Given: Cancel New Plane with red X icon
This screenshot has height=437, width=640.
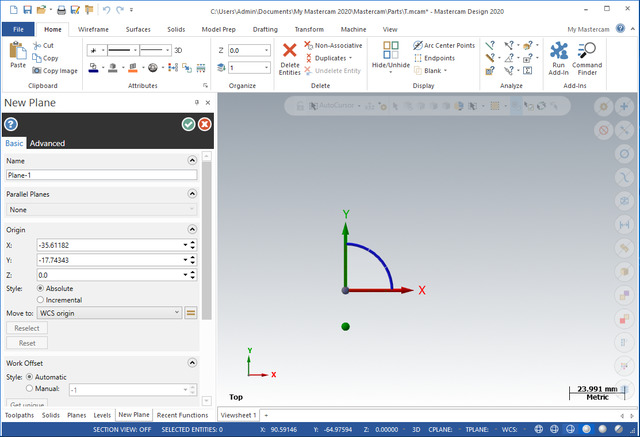Looking at the screenshot, I should click(x=204, y=124).
